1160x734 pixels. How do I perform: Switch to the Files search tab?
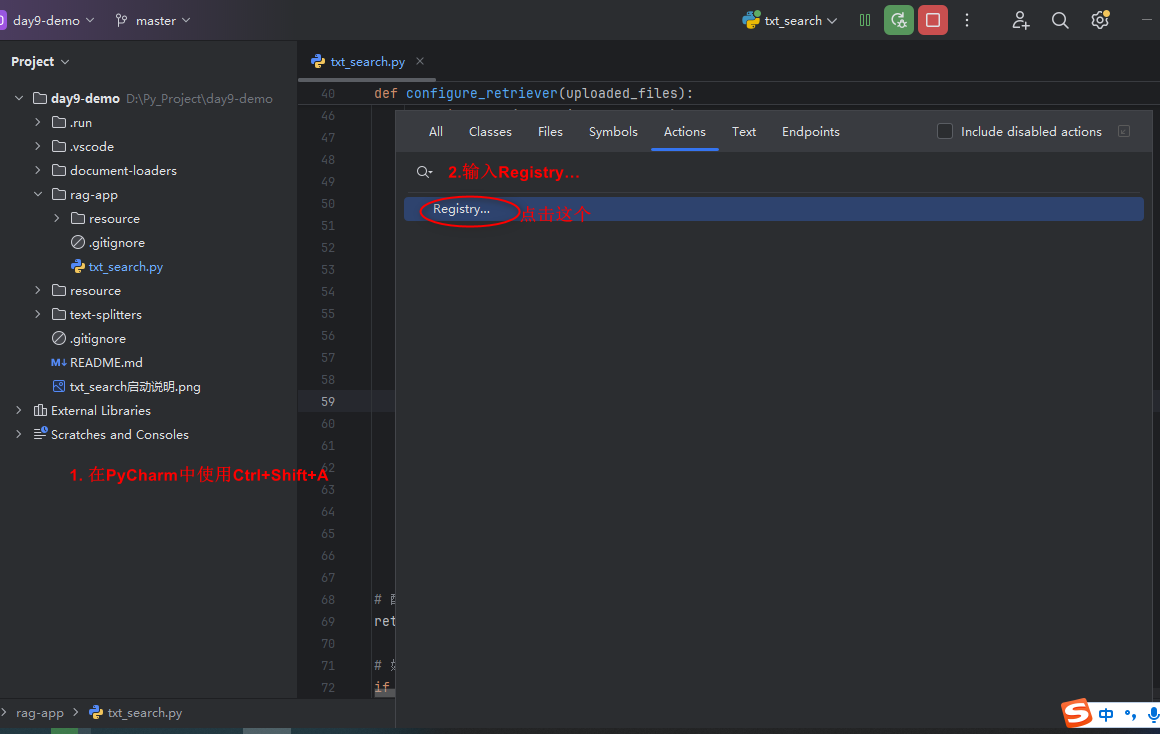click(x=550, y=132)
